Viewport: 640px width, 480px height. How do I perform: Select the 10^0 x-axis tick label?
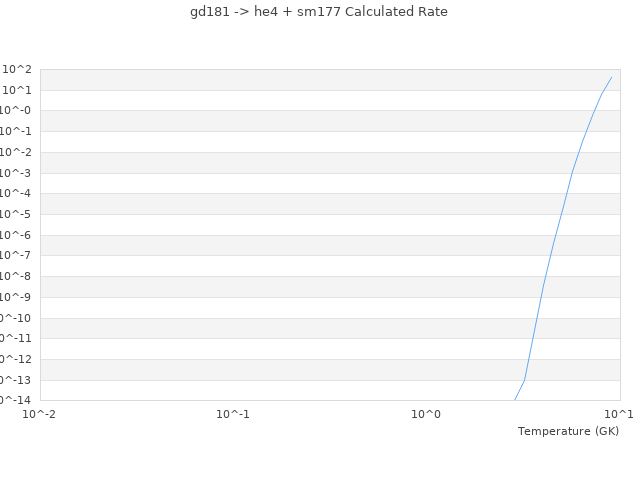427,414
